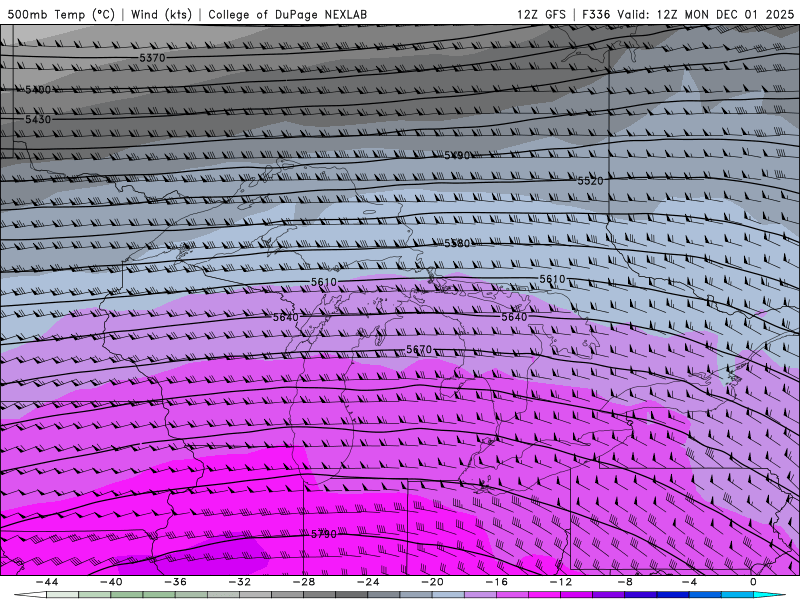Click the 5580 contour label

(457, 243)
